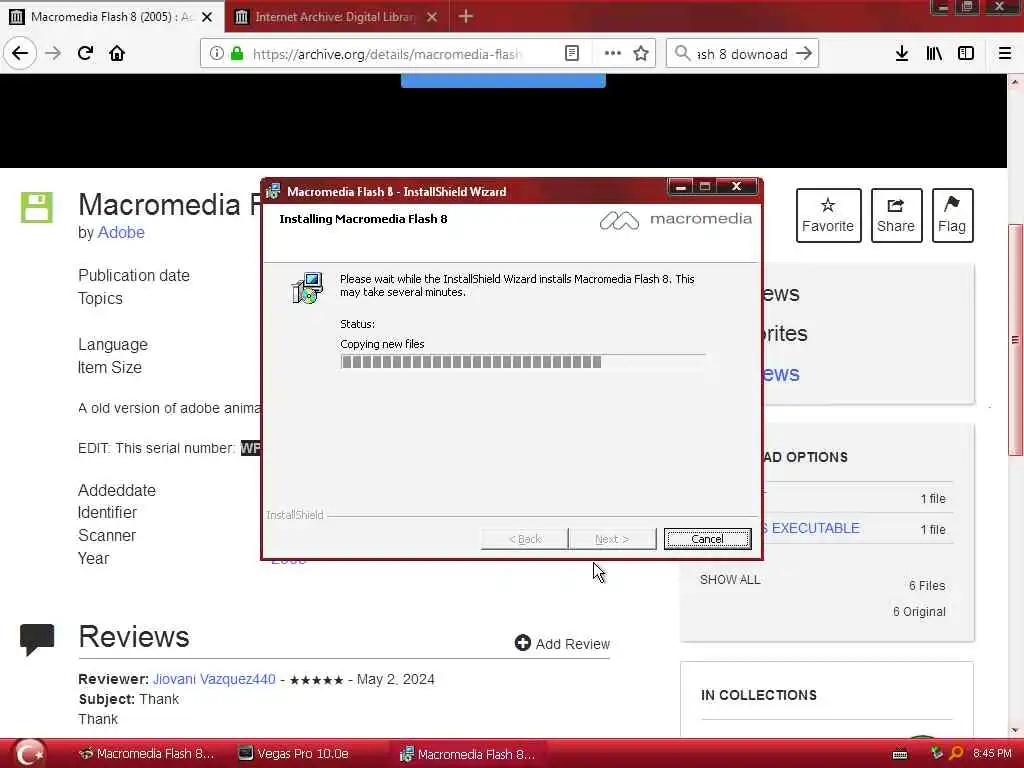Flag this item
The image size is (1024, 768).
pos(952,216)
